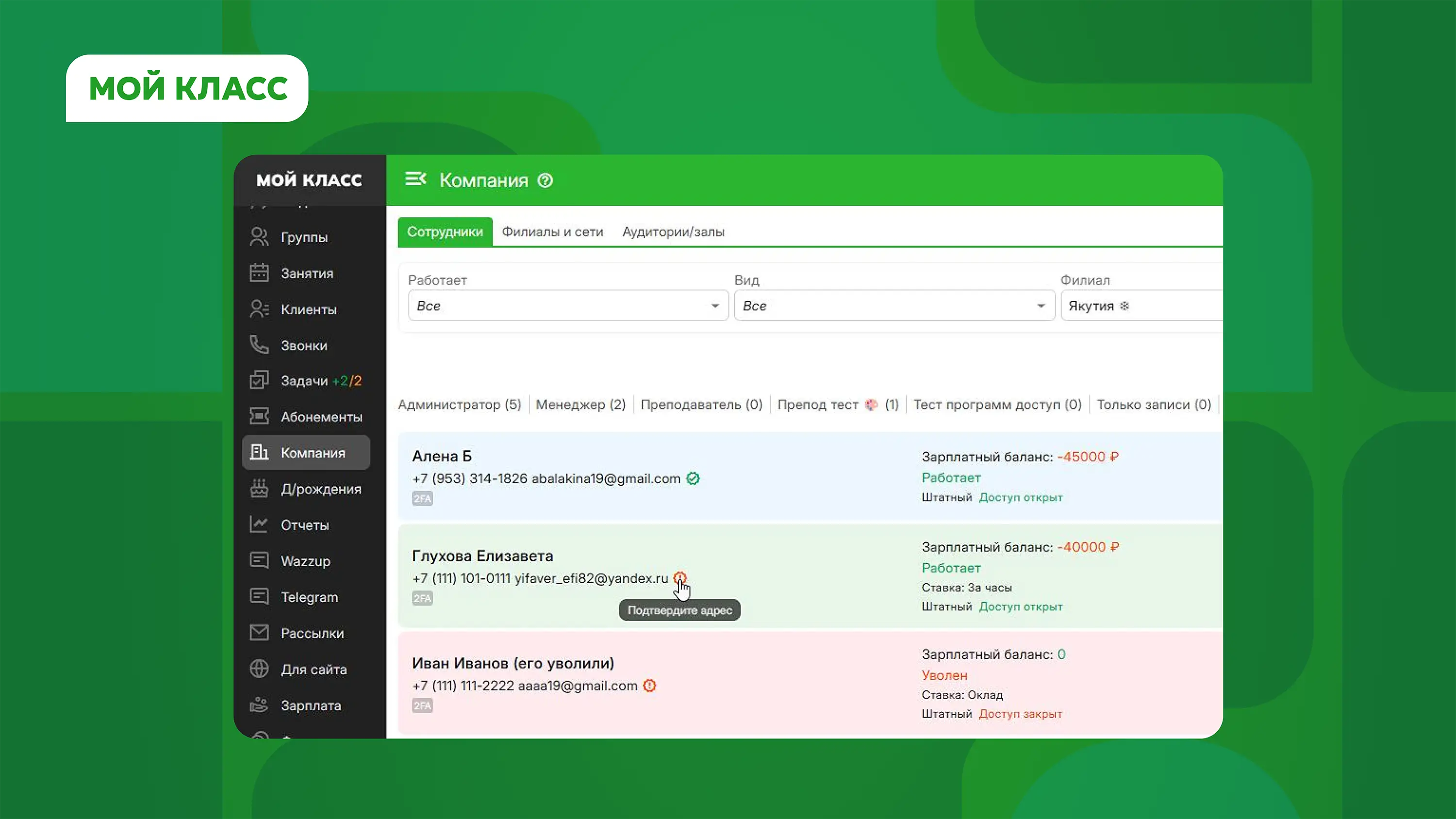Filter by Администратор (5) role
Viewport: 1456px width, 819px height.
(x=459, y=405)
